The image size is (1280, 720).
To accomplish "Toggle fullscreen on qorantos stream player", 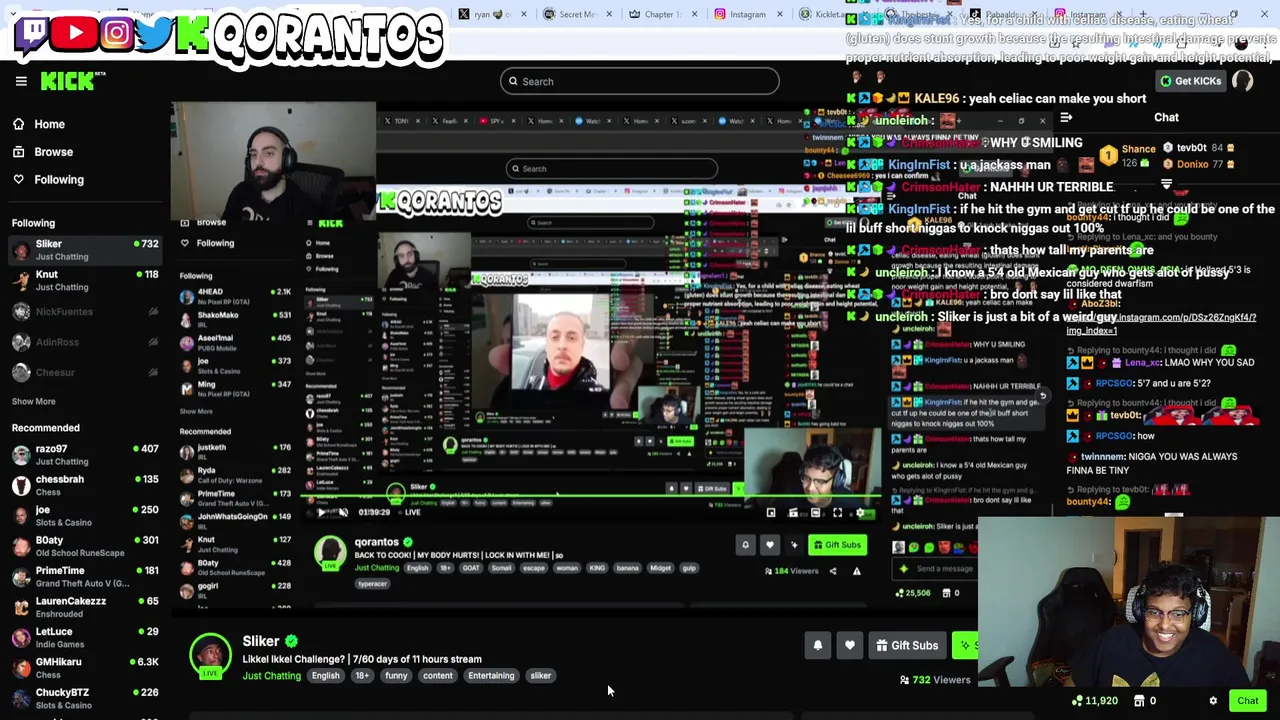I will 837,513.
